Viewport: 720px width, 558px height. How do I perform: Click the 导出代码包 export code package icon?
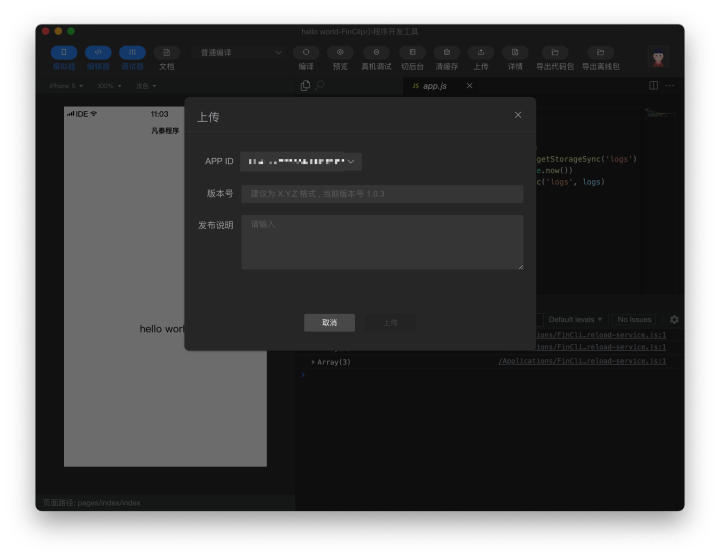click(555, 53)
